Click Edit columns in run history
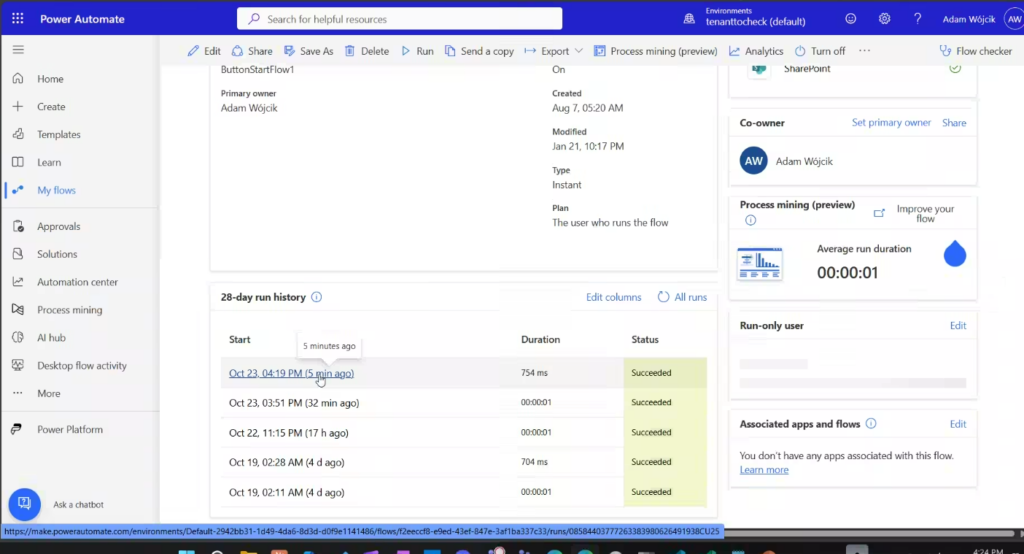Image resolution: width=1024 pixels, height=554 pixels. coord(613,297)
